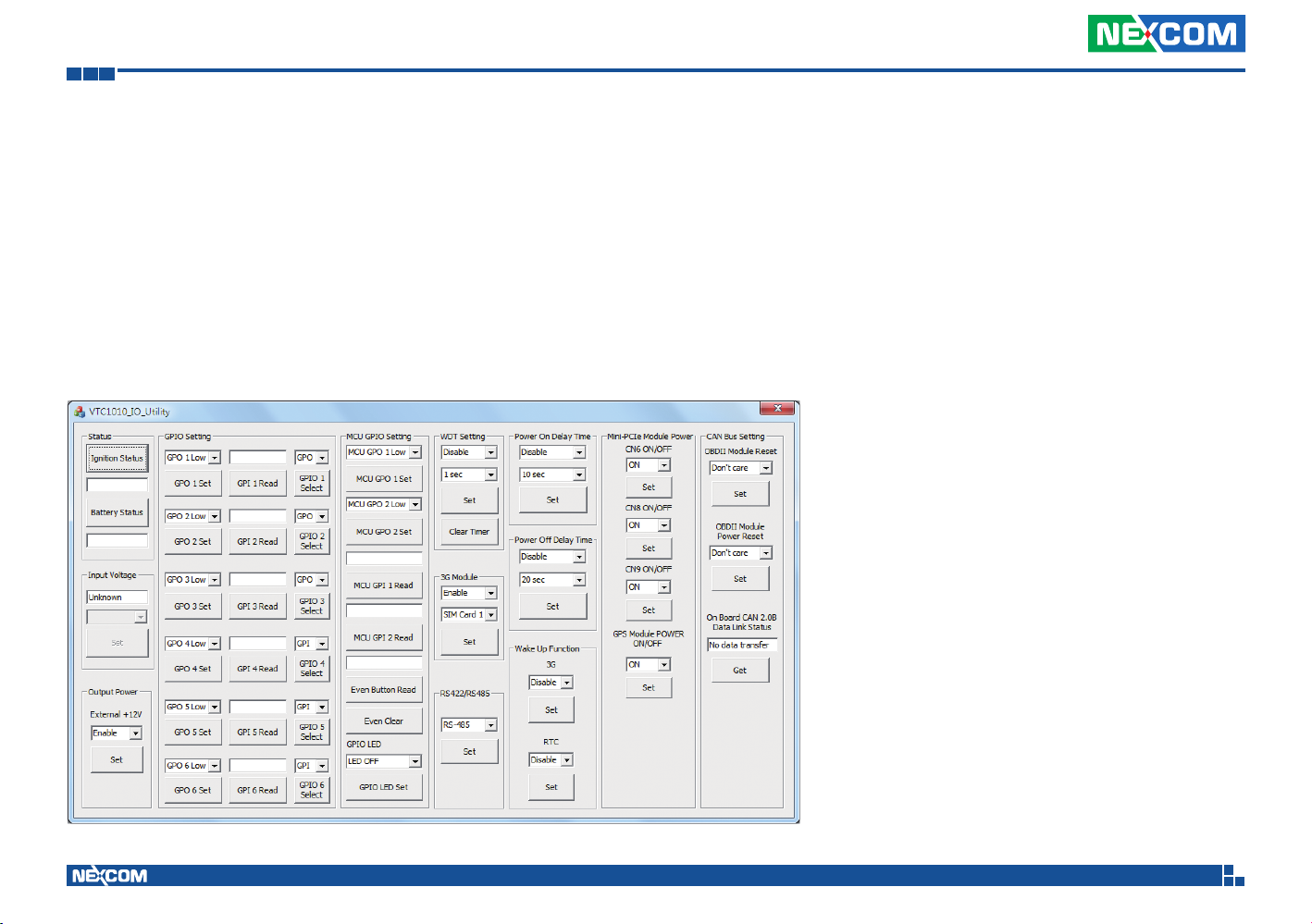Open the Power On Delay 10 sec dropdown
This screenshot has height=924, width=1312.
click(552, 474)
